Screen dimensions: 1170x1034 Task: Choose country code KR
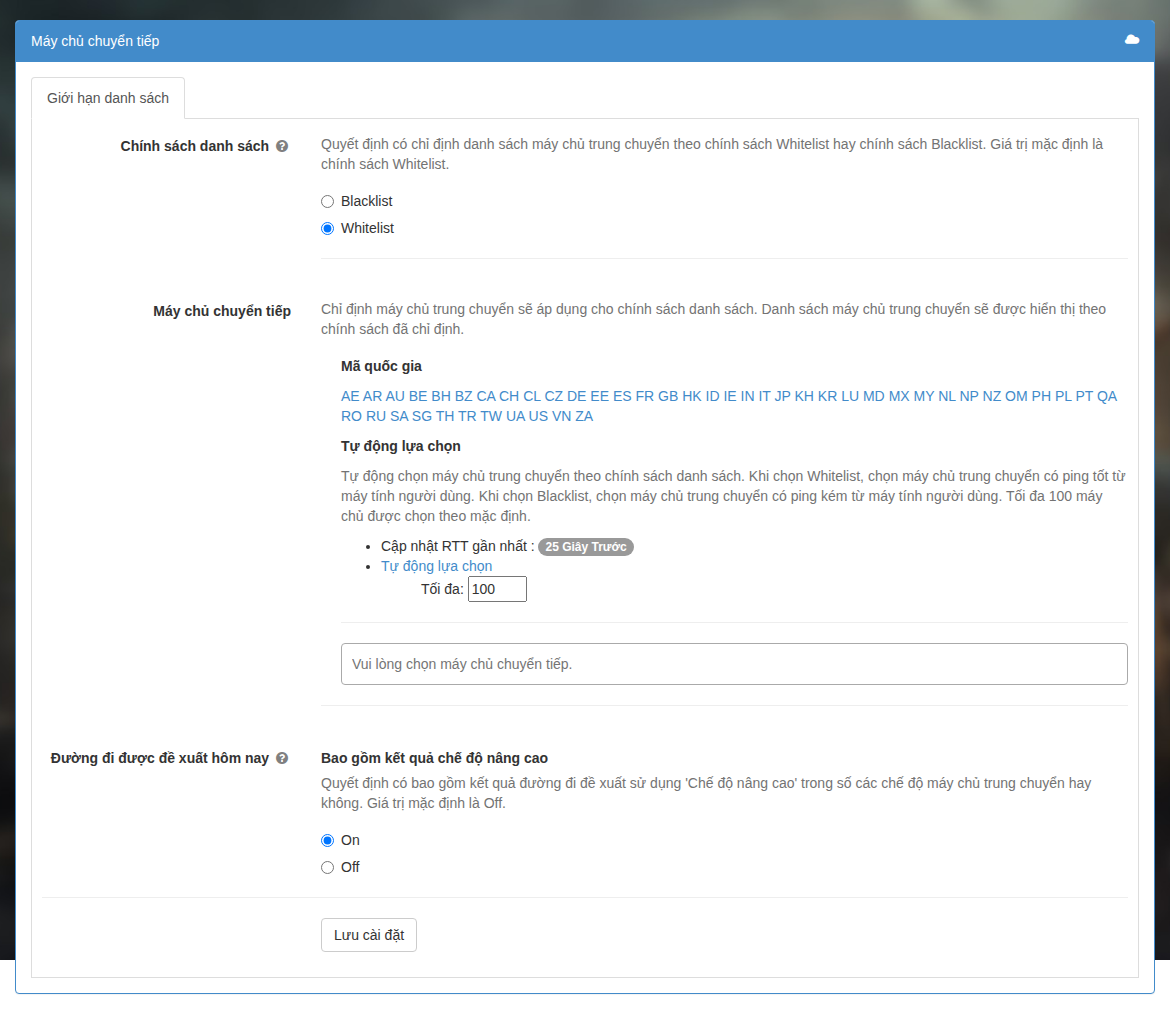click(828, 396)
